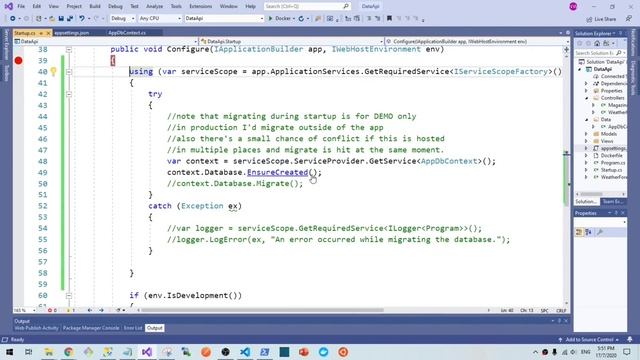The image size is (640, 360).
Task: Collapse the try block at line 42
Action: 69,94
